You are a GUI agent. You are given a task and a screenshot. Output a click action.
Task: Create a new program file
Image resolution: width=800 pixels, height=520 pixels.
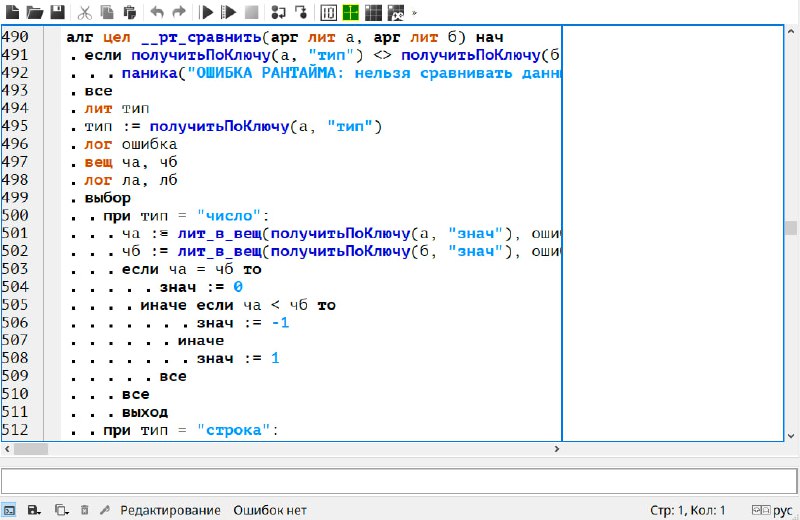[x=12, y=12]
